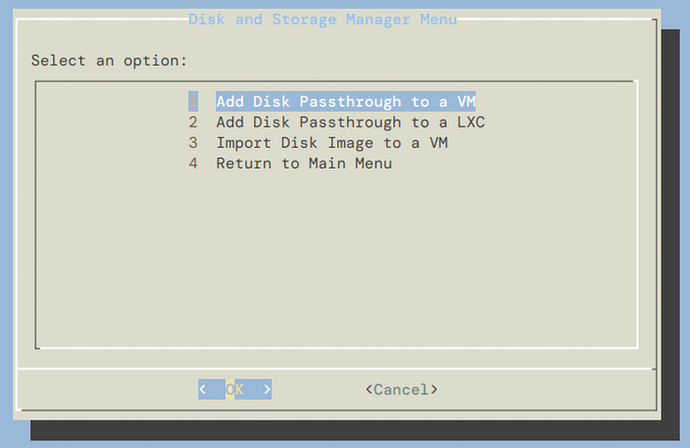
Task: Click the right angle bracket of OK
Action: (x=267, y=389)
